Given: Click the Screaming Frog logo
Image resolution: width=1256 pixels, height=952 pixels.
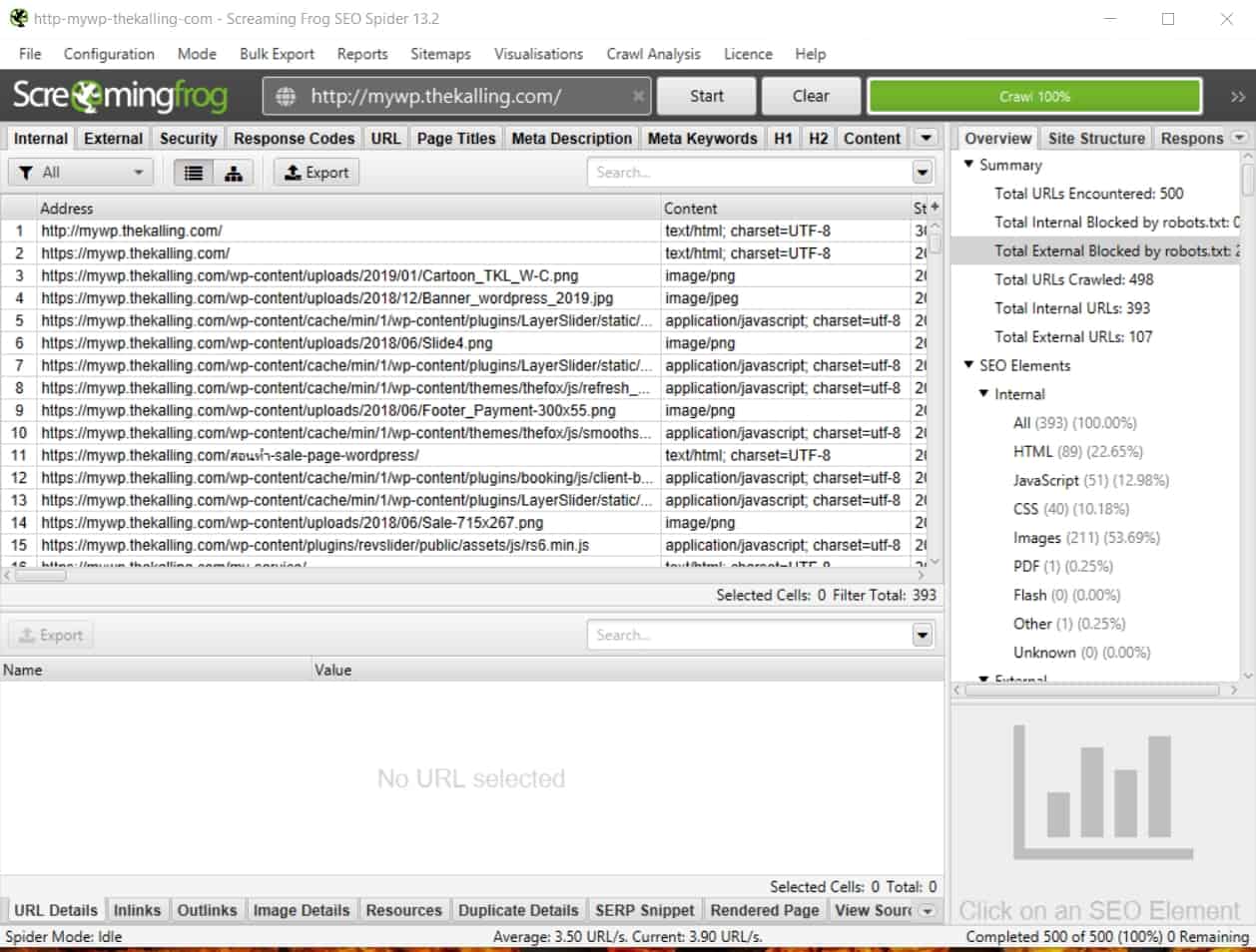Looking at the screenshot, I should click(x=120, y=96).
